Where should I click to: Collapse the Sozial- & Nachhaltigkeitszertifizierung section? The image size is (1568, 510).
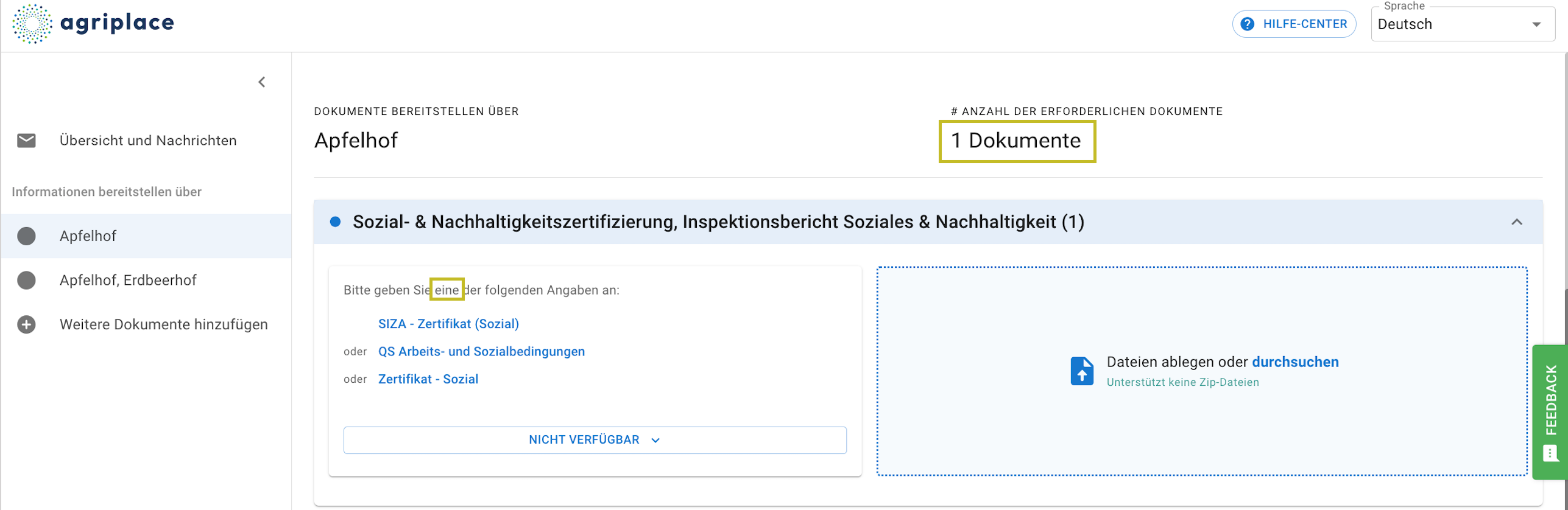click(x=1517, y=222)
